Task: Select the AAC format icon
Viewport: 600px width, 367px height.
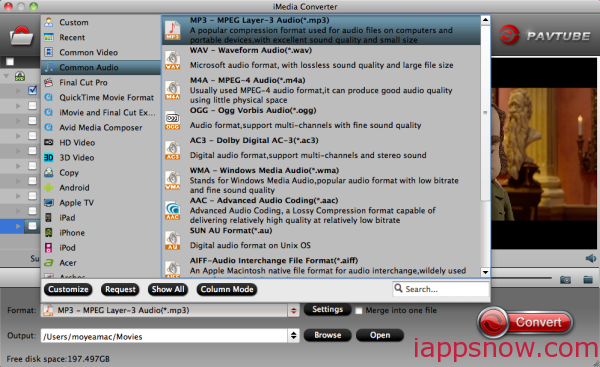Action: tap(173, 210)
